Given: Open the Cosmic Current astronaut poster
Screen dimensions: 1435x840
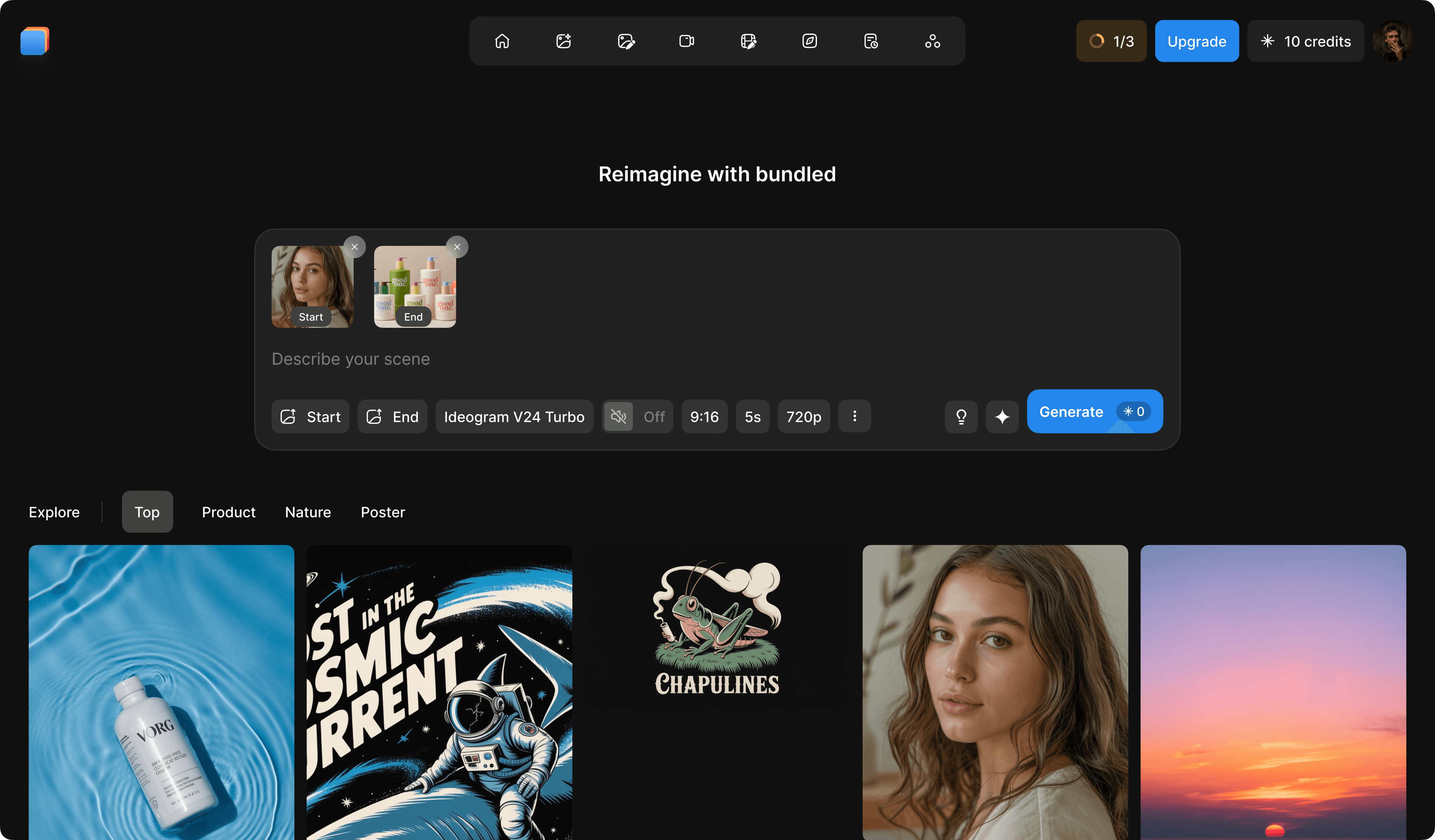Looking at the screenshot, I should click(439, 692).
